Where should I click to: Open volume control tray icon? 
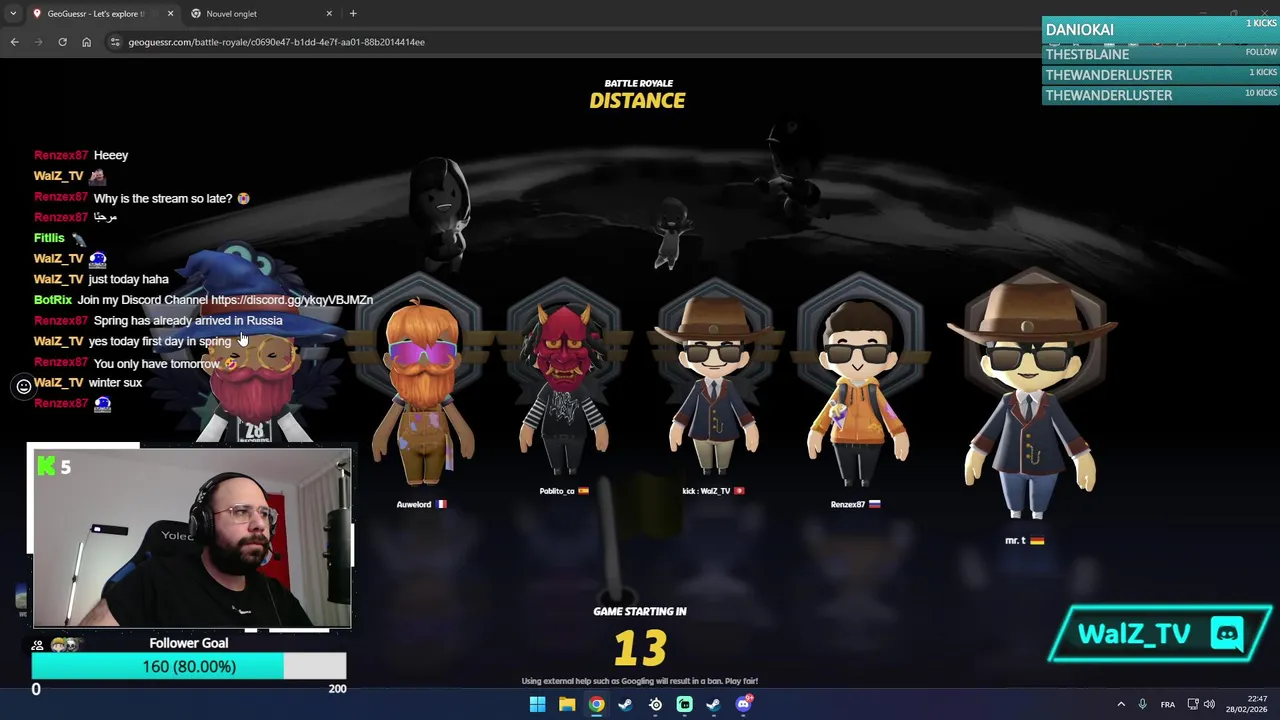click(1209, 705)
